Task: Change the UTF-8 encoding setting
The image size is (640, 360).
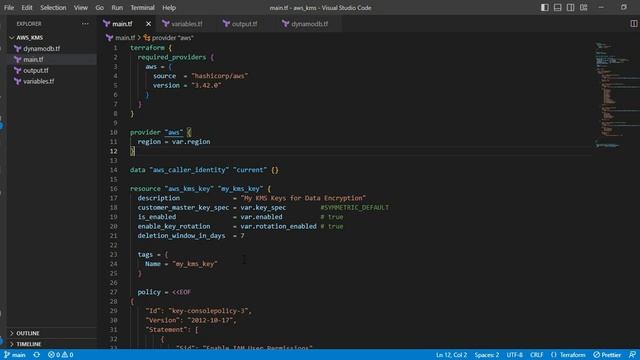Action: pyautogui.click(x=514, y=355)
